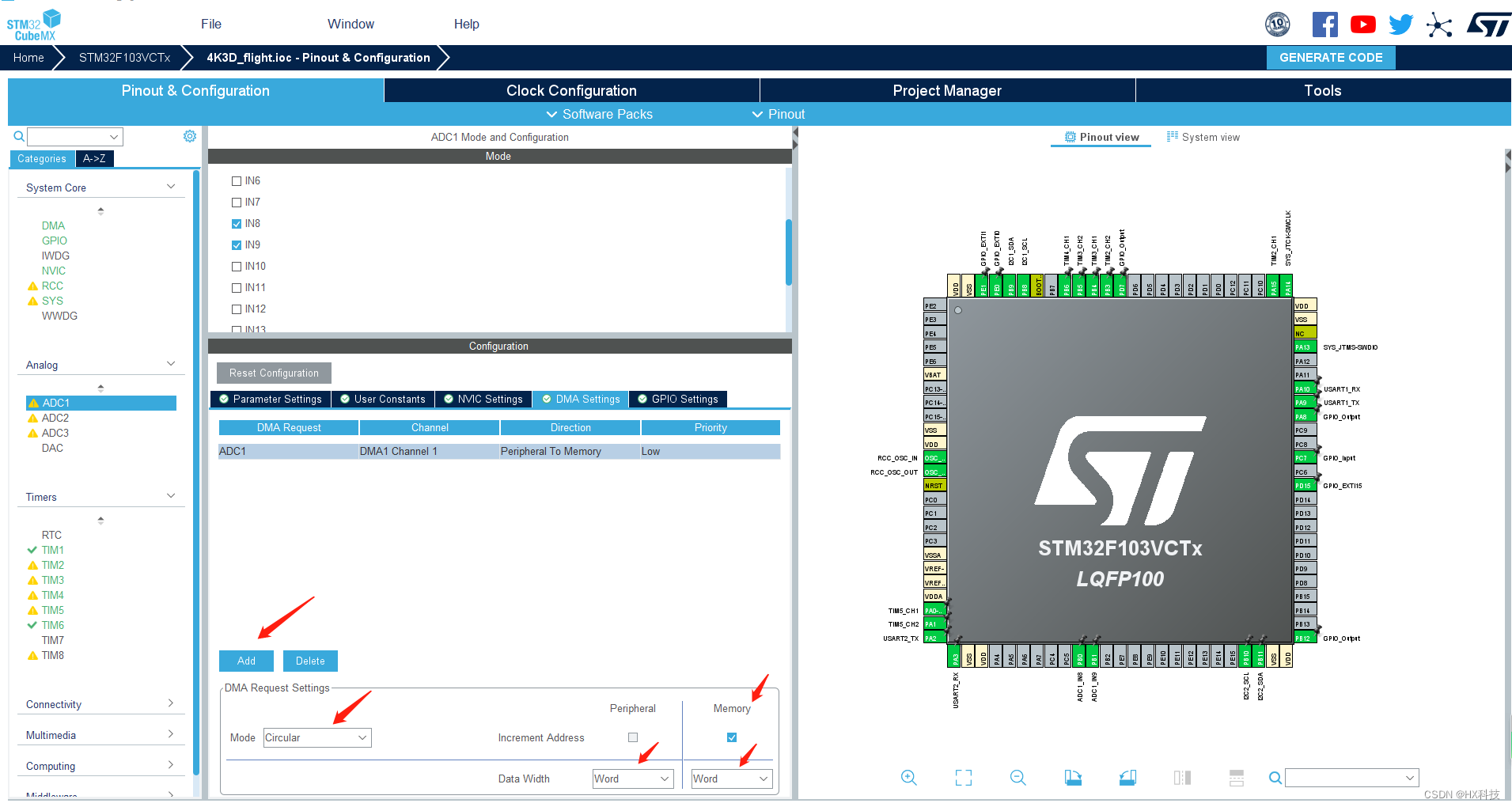Click the SYS warning icon
The image size is (1512, 807).
coord(32,301)
